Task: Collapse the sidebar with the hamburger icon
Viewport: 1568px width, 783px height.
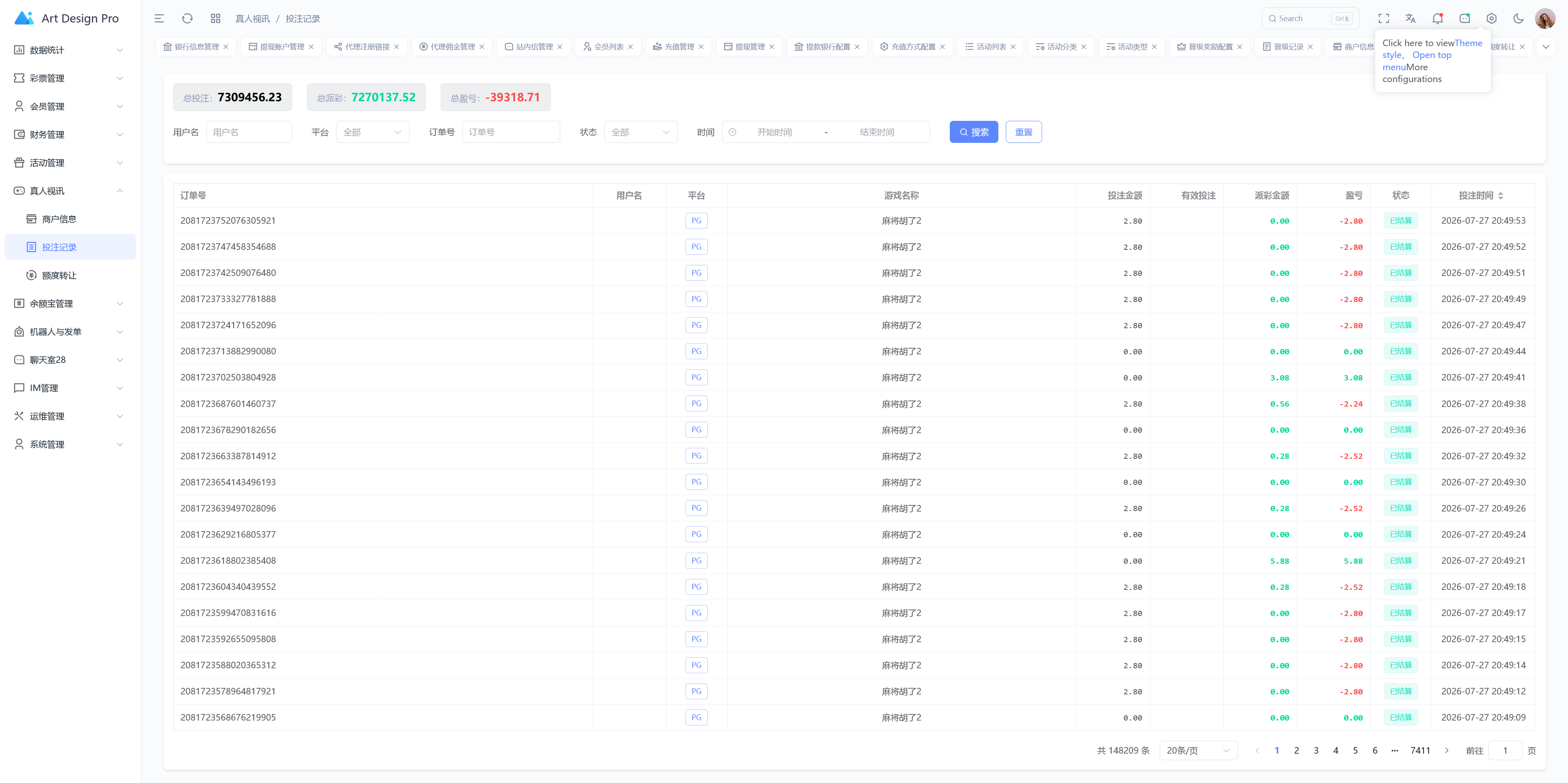Action: [x=159, y=18]
